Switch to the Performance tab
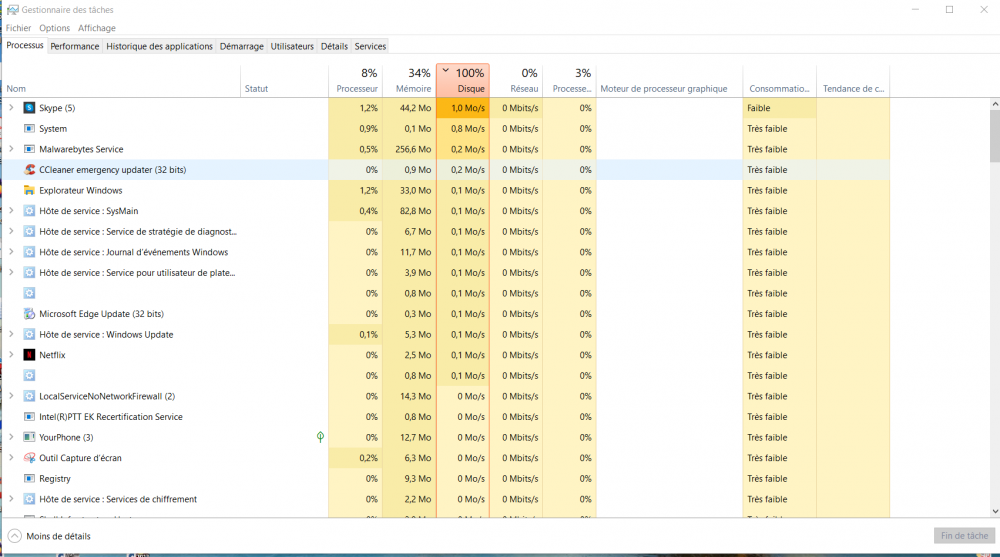Image resolution: width=1000 pixels, height=557 pixels. coord(75,46)
